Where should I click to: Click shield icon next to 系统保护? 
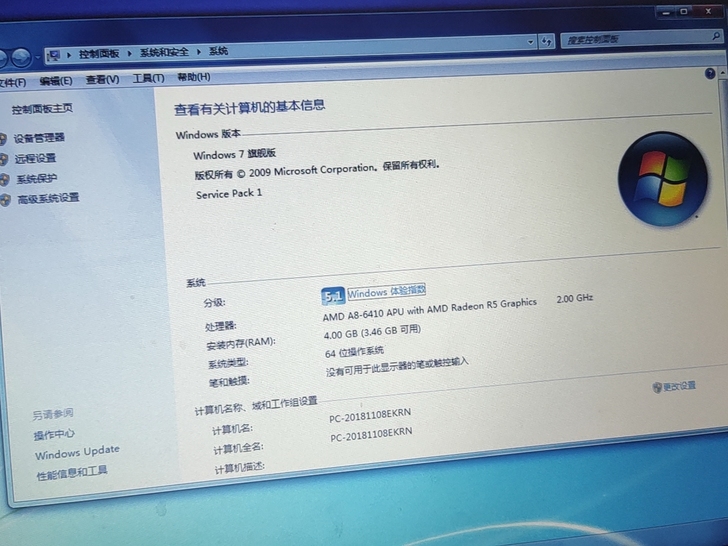[x=5, y=180]
